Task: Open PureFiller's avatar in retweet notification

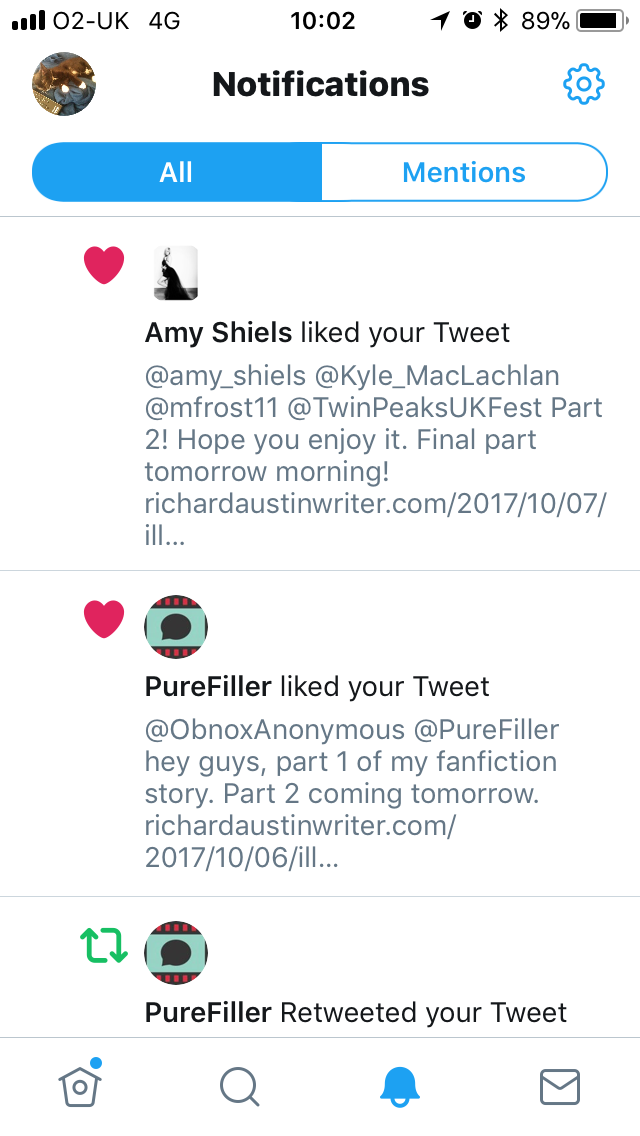Action: (176, 952)
